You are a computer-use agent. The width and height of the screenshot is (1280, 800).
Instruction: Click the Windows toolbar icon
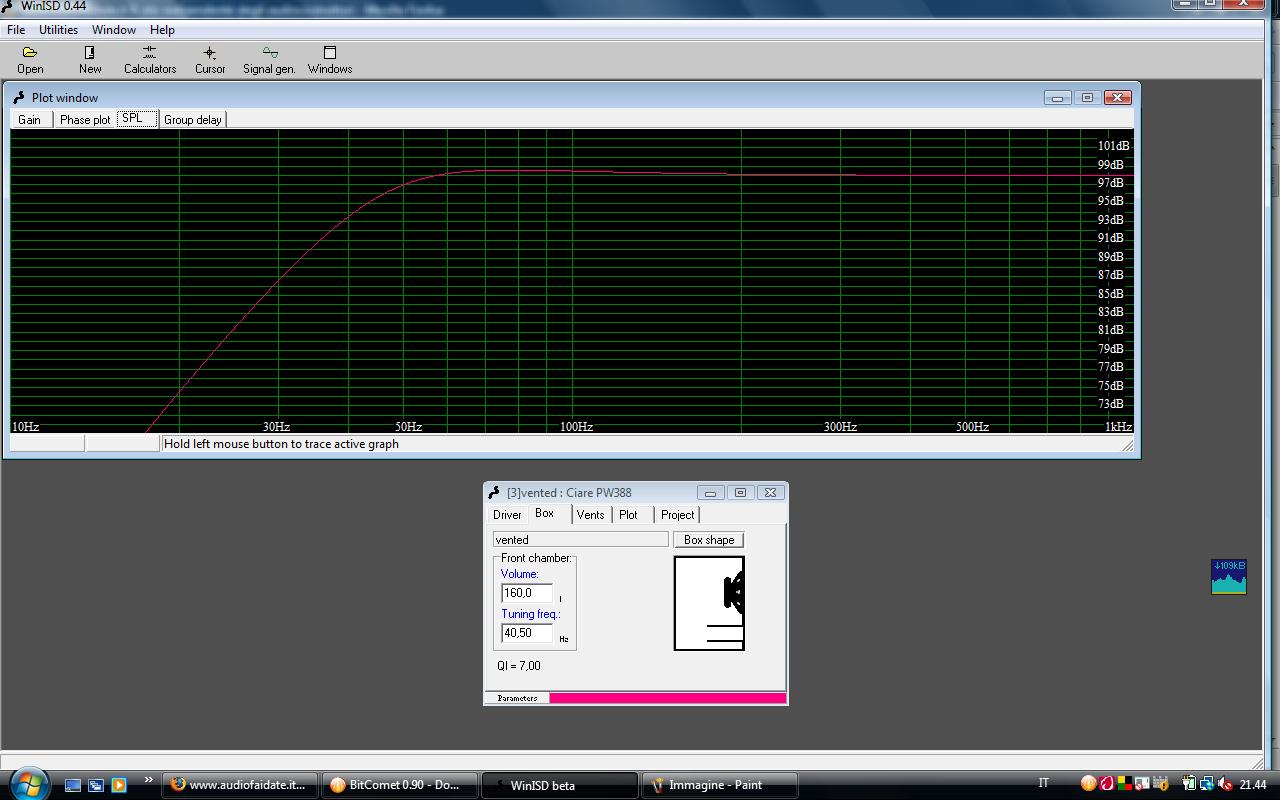330,59
